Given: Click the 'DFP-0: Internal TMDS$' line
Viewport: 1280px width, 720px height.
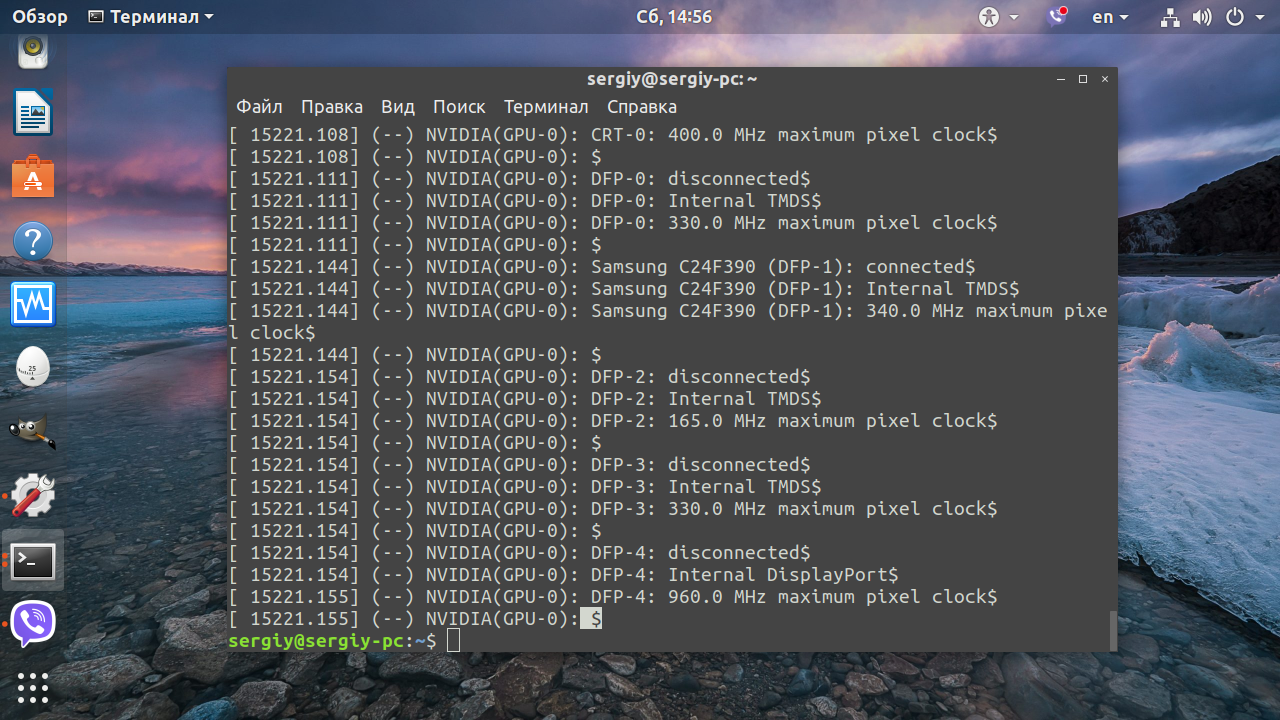Looking at the screenshot, I should pos(706,200).
